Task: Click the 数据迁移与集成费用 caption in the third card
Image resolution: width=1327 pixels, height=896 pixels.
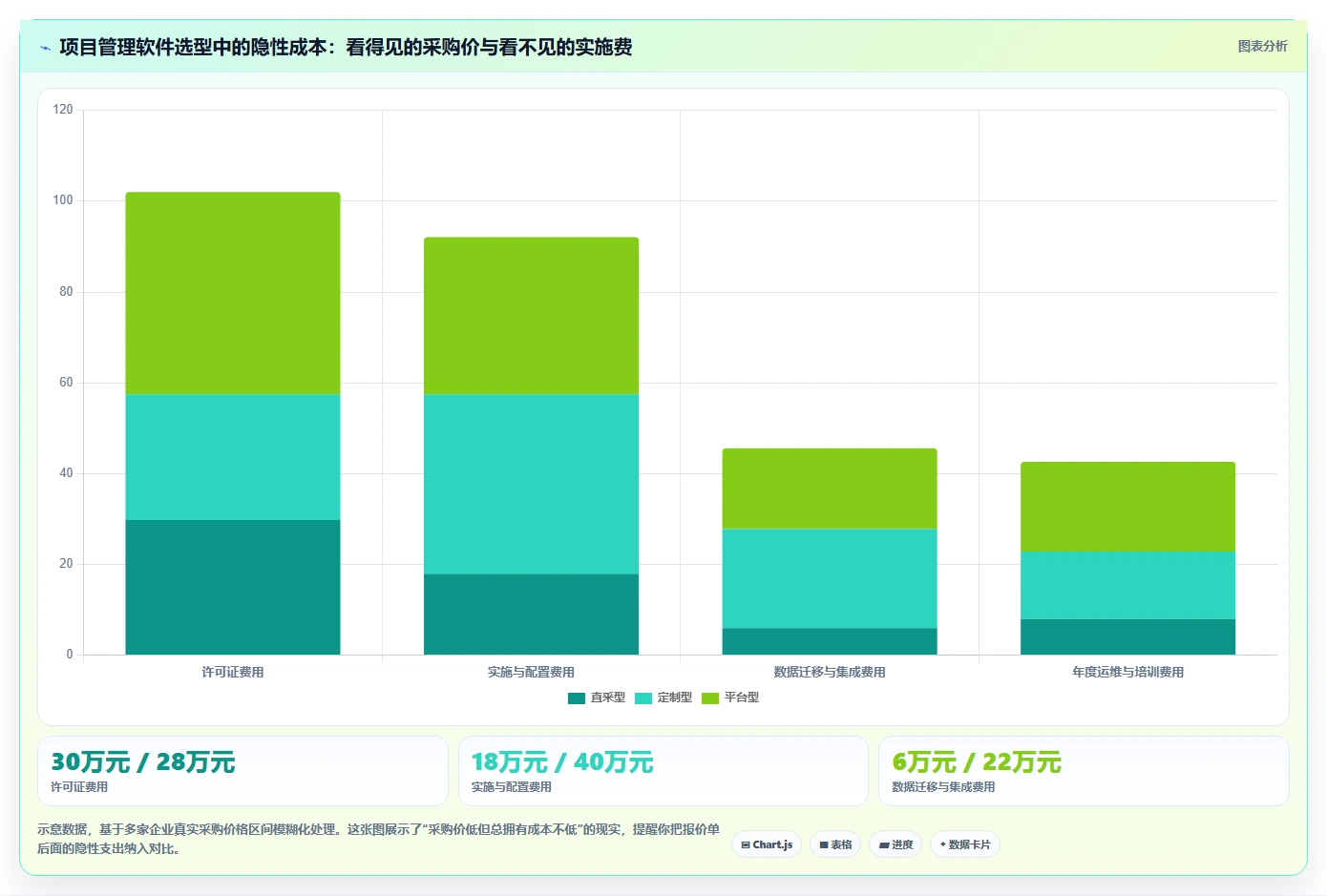Action: [943, 787]
